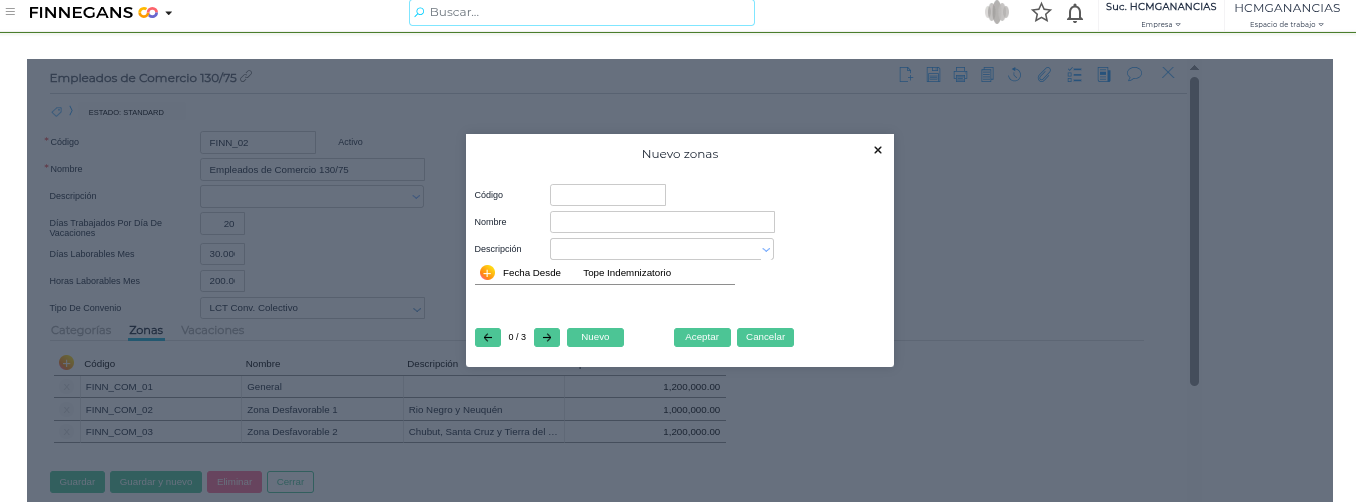Open the Espacio de trabajo dropdown

pos(1286,24)
